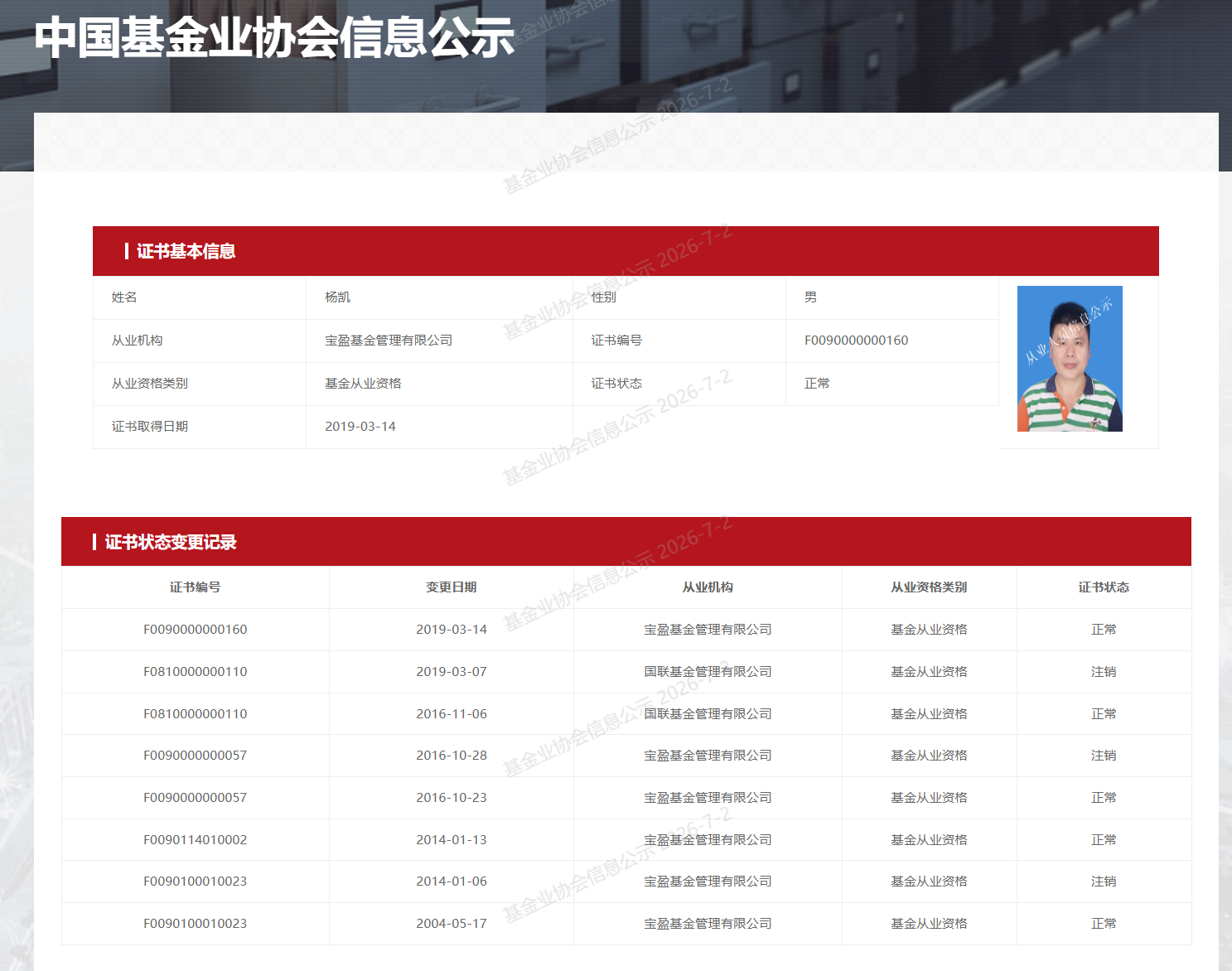Click the certificate date 2019-03-14 in basic info
This screenshot has width=1232, height=971.
click(360, 427)
